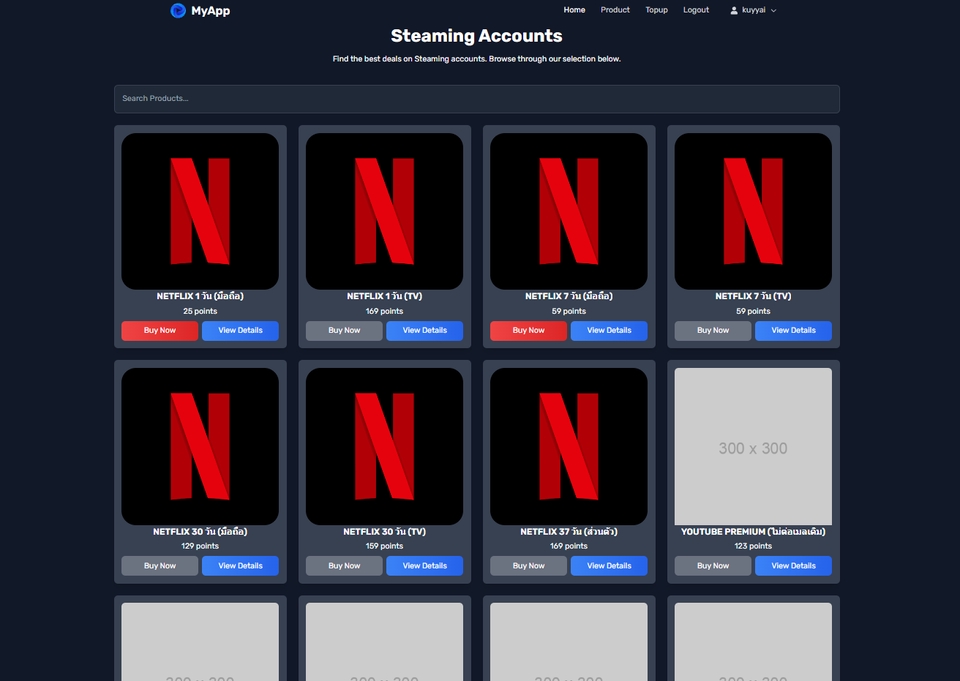Click the 159 points price text
Image resolution: width=960 pixels, height=681 pixels.
(384, 546)
